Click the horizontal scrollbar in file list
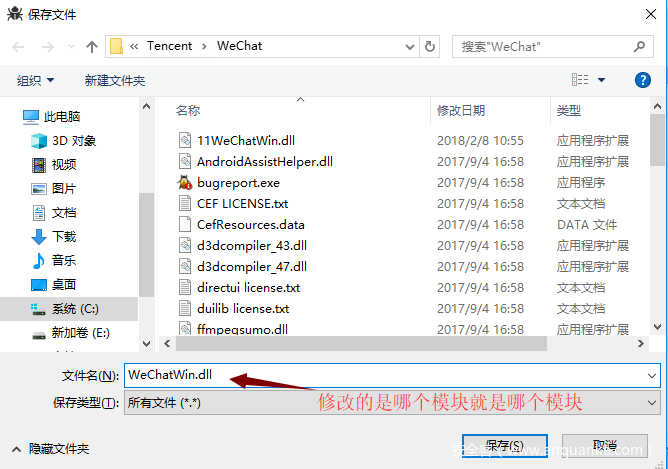Screen dimensions: 668x469 (x=361, y=343)
